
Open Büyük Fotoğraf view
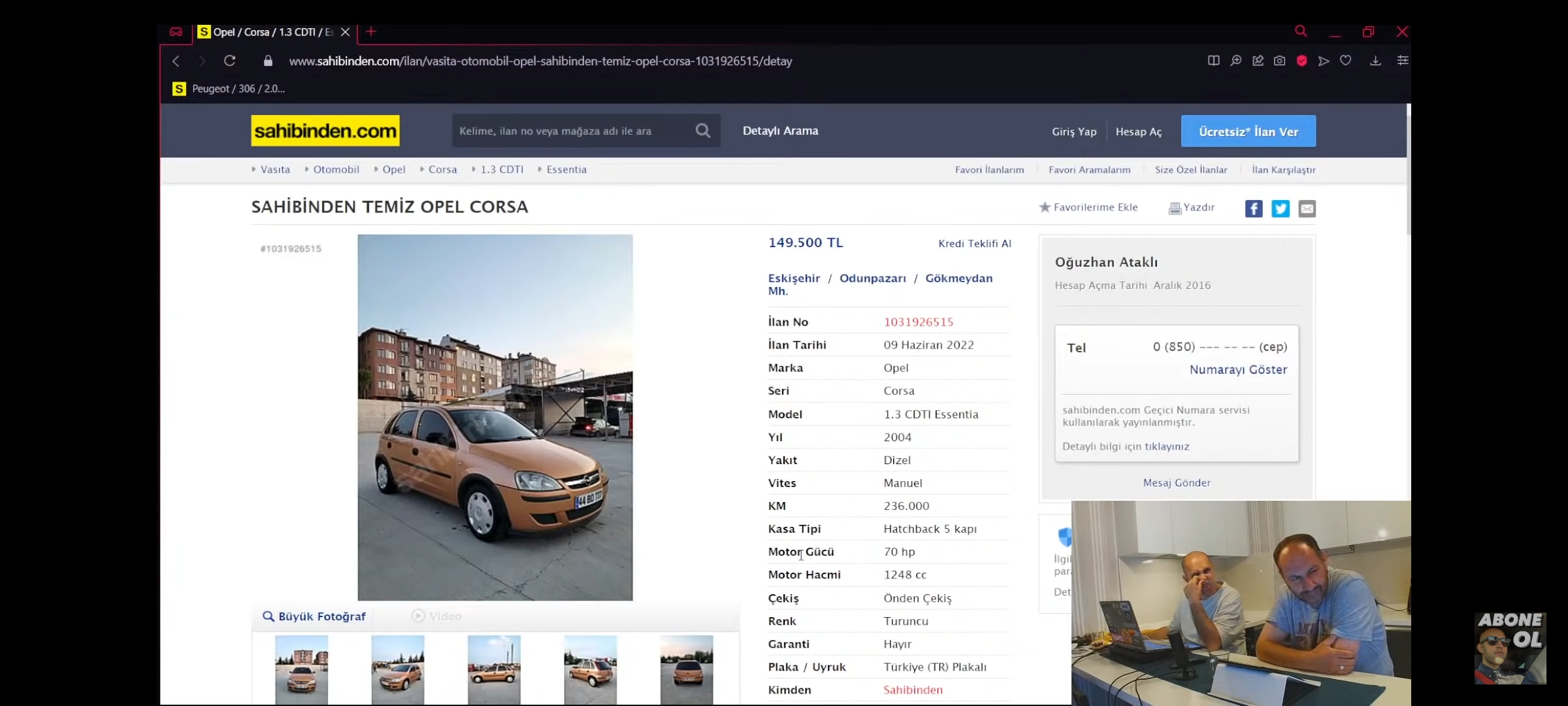(314, 616)
